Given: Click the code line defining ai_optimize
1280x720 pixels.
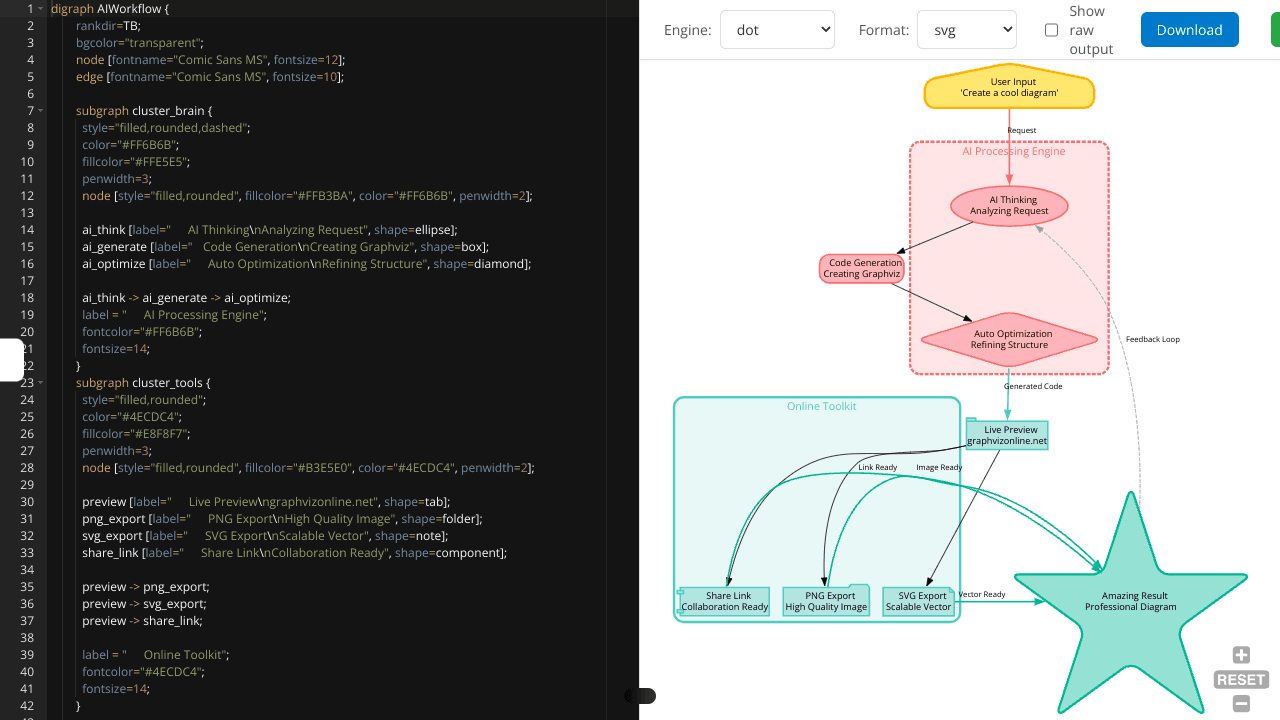Looking at the screenshot, I should pyautogui.click(x=306, y=264).
